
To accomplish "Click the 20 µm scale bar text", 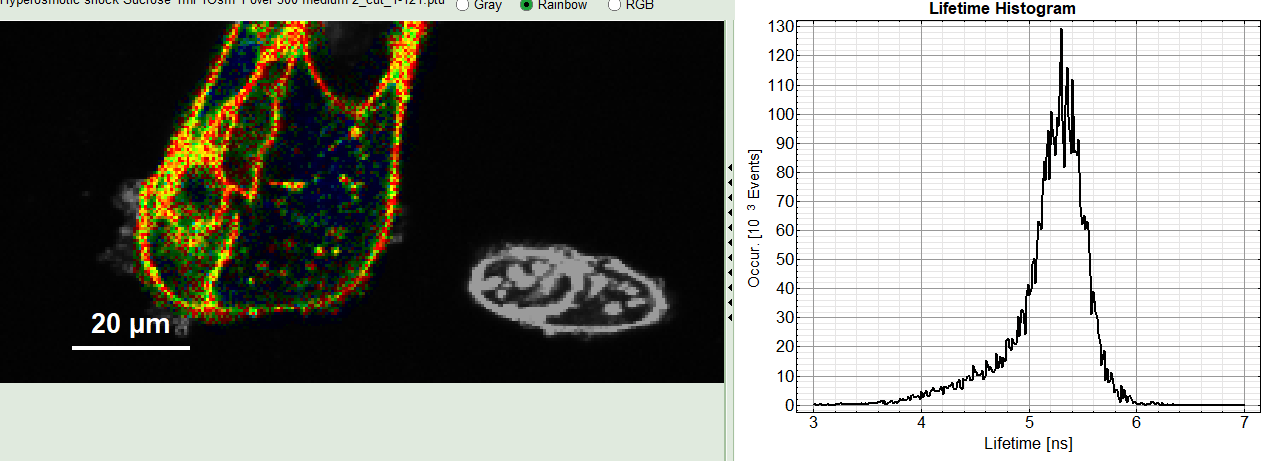I will [130, 324].
